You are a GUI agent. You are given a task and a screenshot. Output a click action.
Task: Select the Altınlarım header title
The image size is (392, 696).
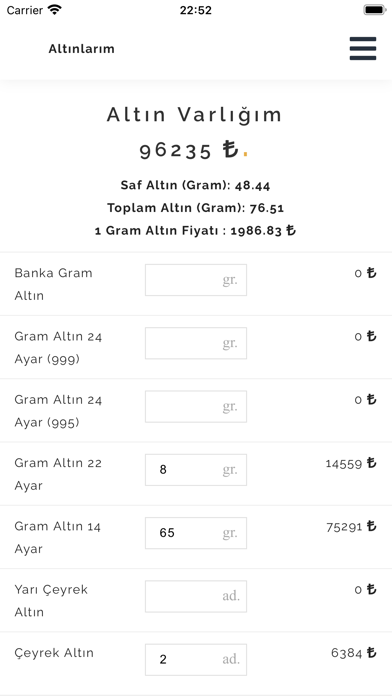(x=82, y=49)
